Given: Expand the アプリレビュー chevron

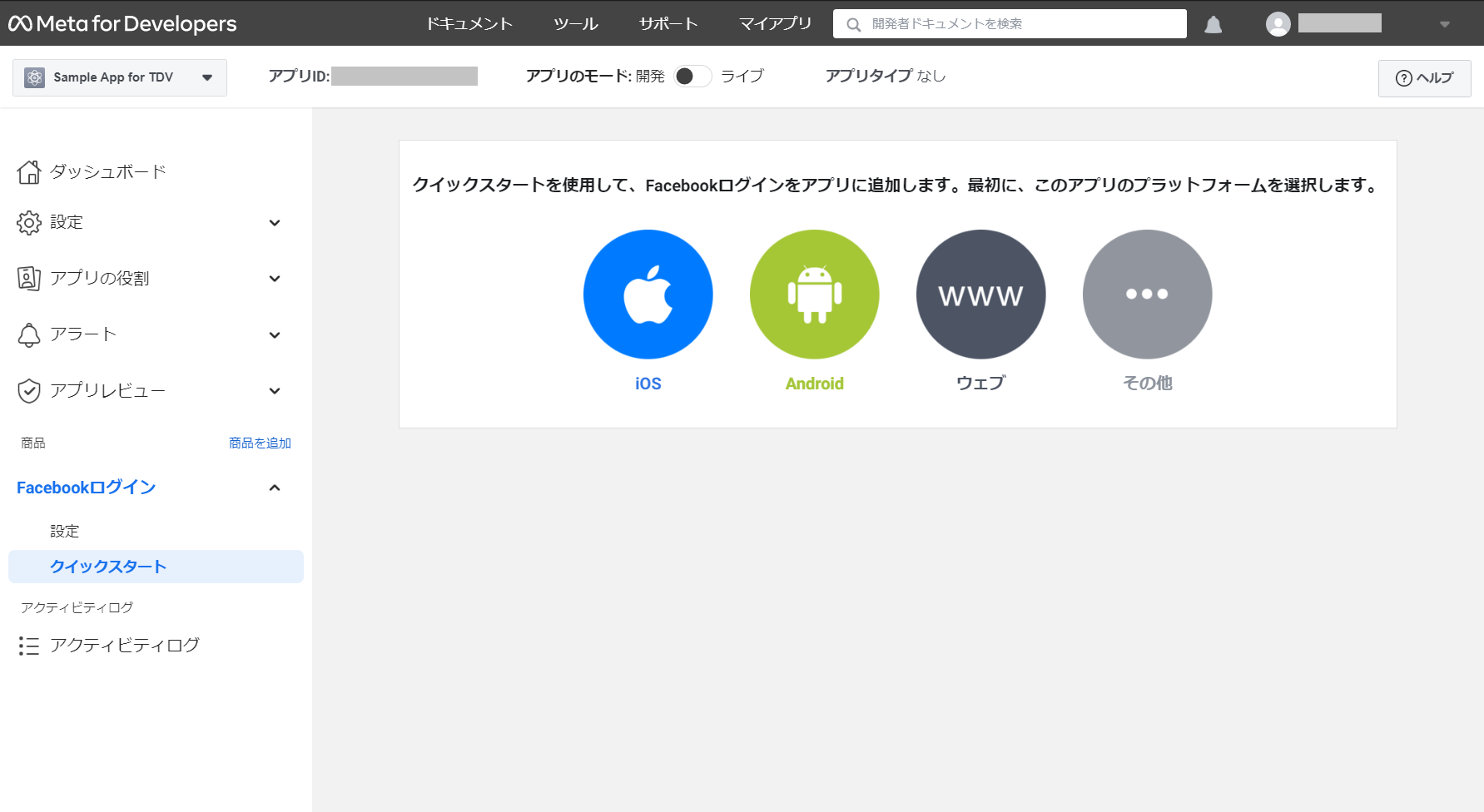Looking at the screenshot, I should (275, 391).
